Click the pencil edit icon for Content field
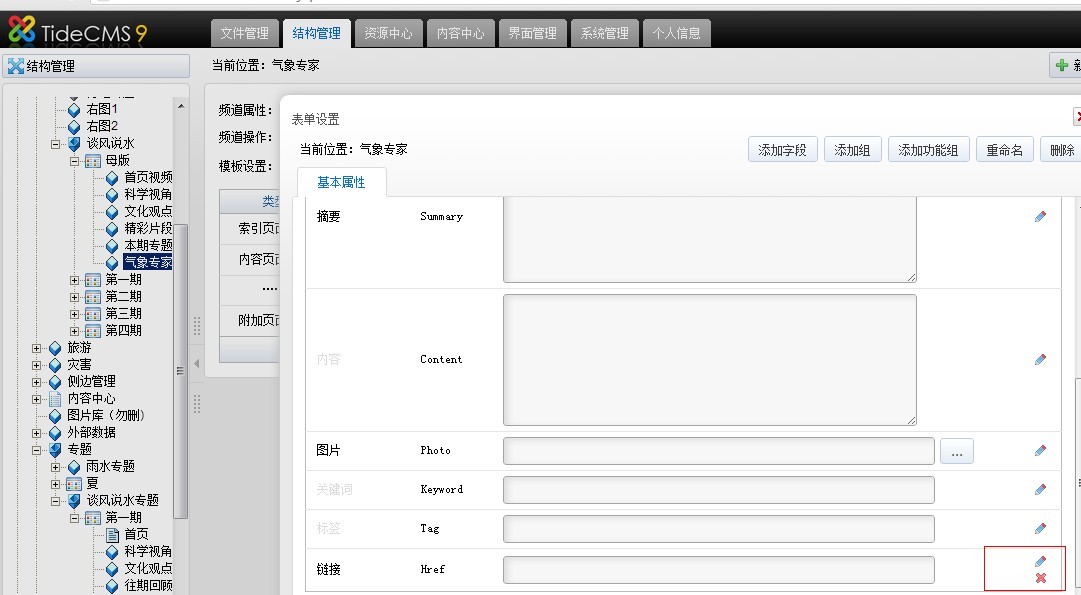 pyautogui.click(x=1040, y=359)
